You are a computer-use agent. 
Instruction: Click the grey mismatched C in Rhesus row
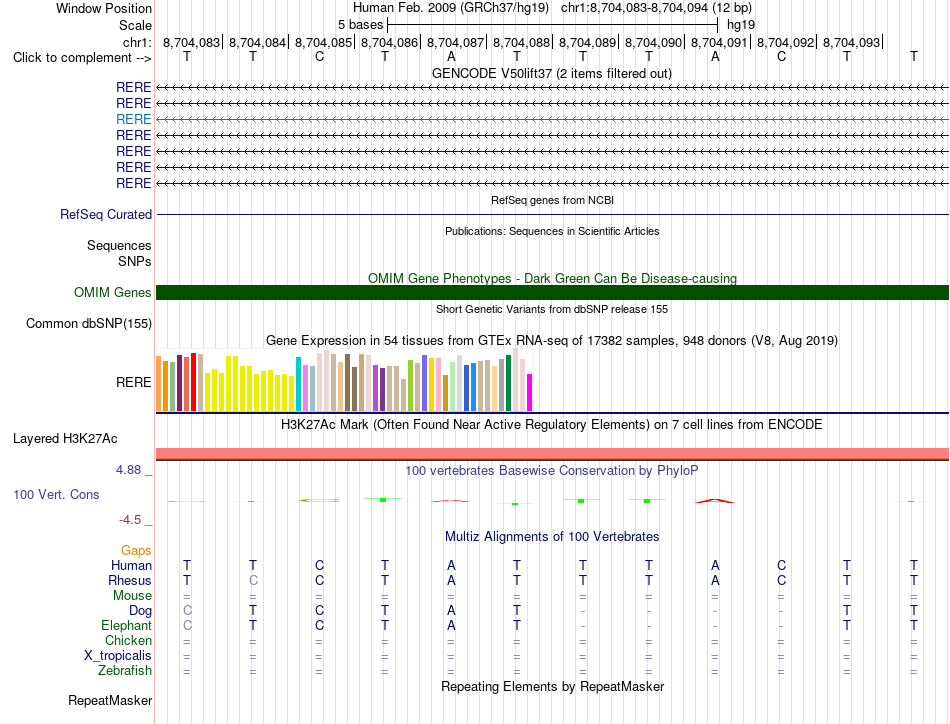pyautogui.click(x=253, y=580)
